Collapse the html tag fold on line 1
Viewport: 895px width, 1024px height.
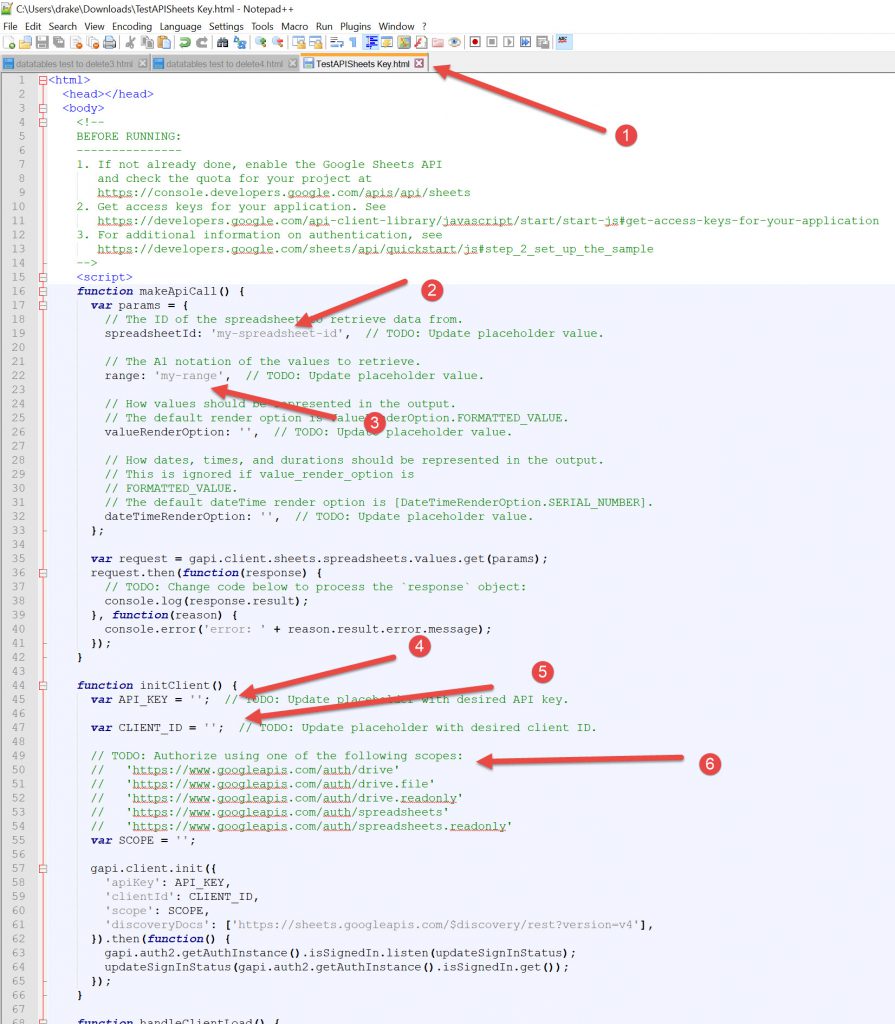pyautogui.click(x=41, y=80)
